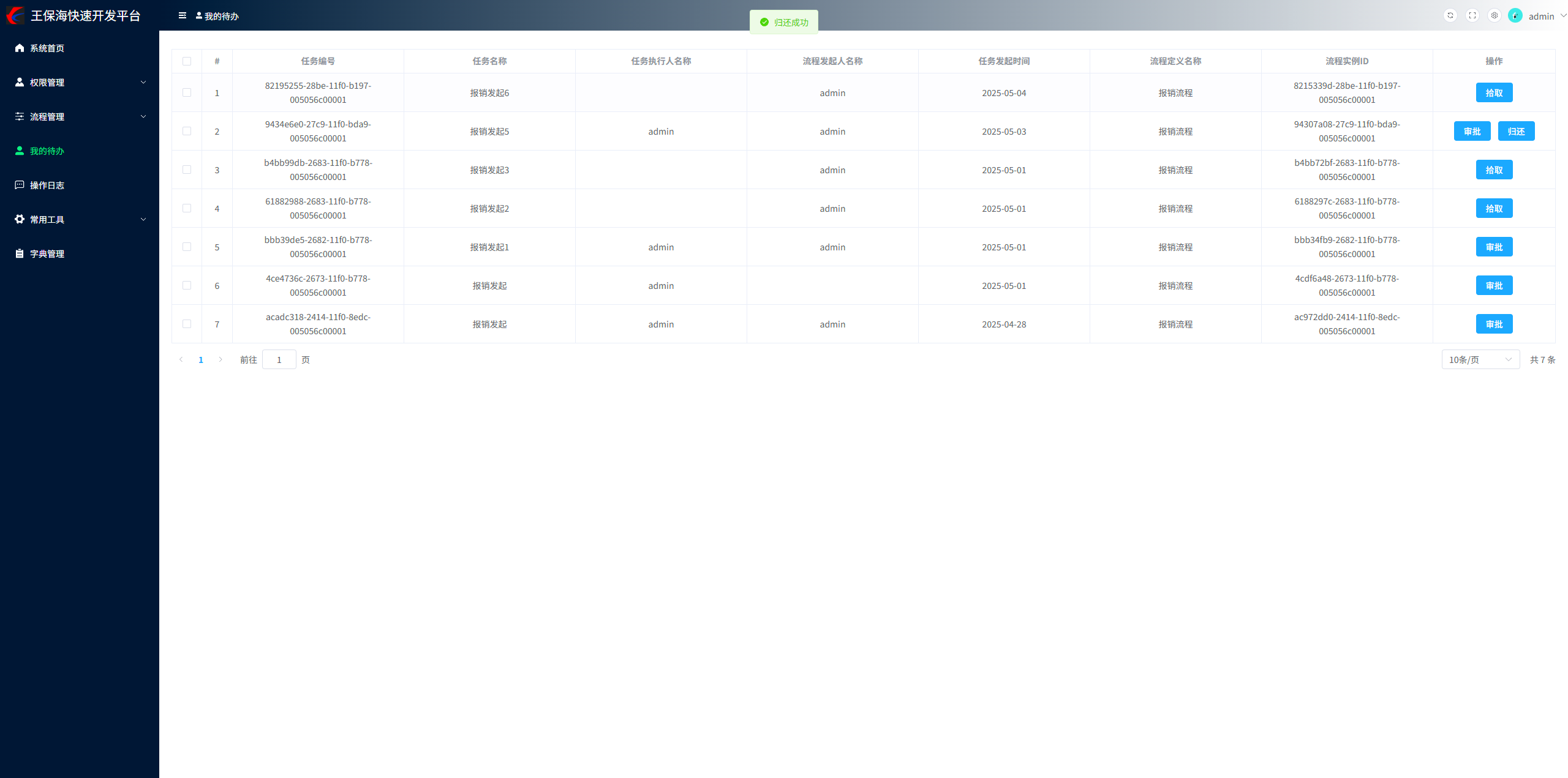Check the checkbox for row 5
This screenshot has width=1568, height=778.
(x=187, y=247)
